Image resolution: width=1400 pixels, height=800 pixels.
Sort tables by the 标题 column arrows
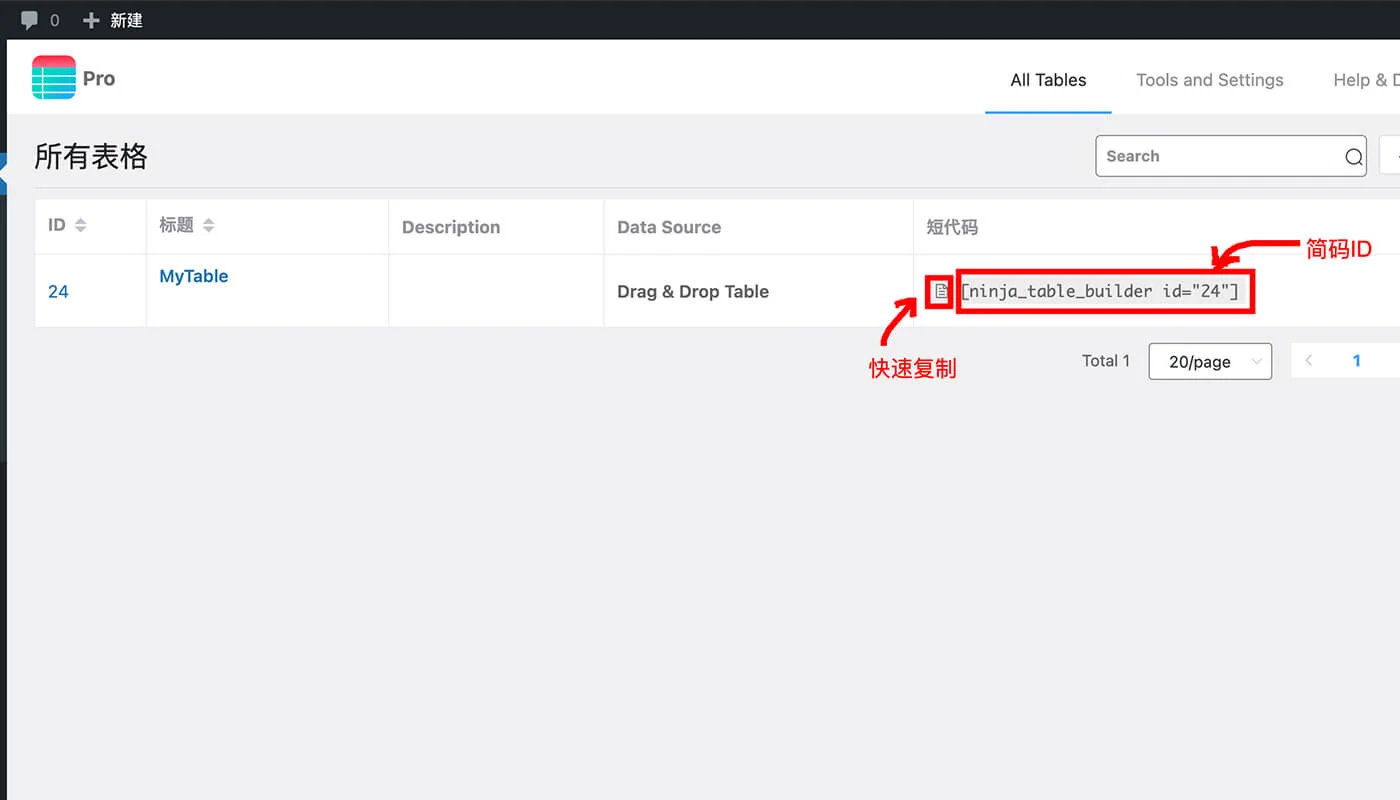coord(208,226)
